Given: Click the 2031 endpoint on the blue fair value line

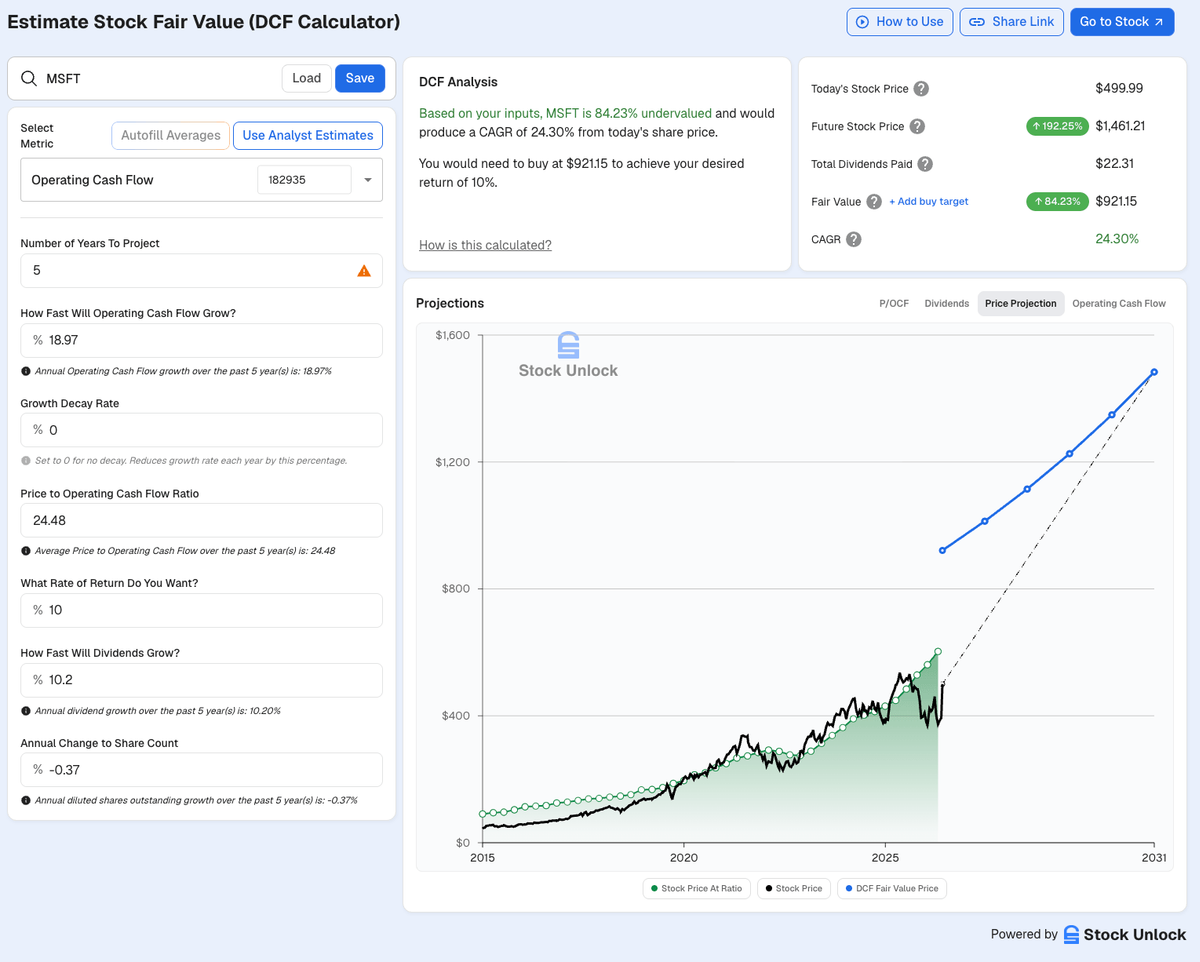Looking at the screenshot, I should (1154, 372).
